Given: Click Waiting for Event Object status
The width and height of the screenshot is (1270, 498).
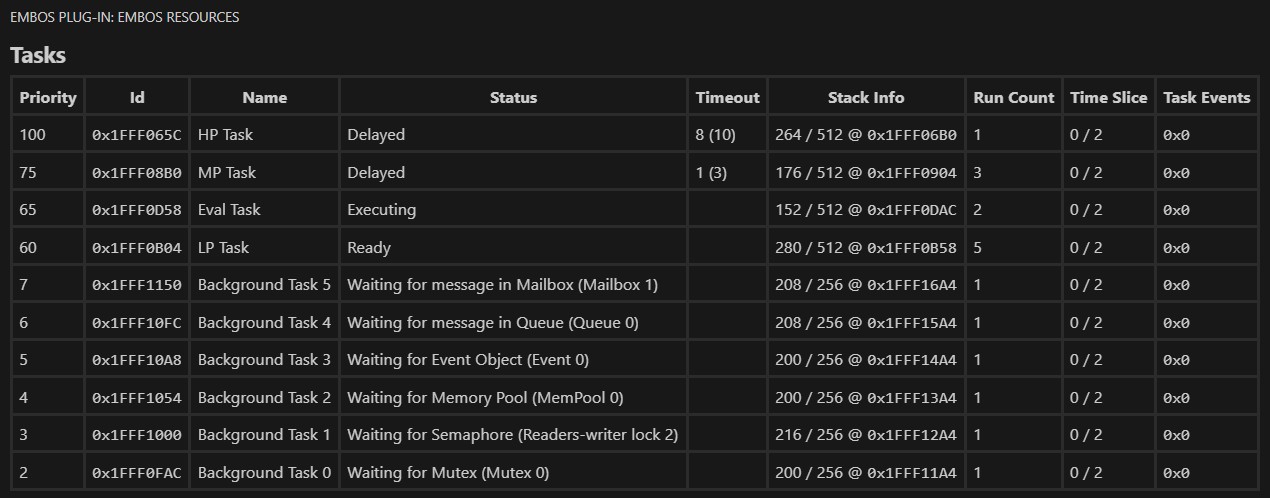Looking at the screenshot, I should pyautogui.click(x=466, y=360).
